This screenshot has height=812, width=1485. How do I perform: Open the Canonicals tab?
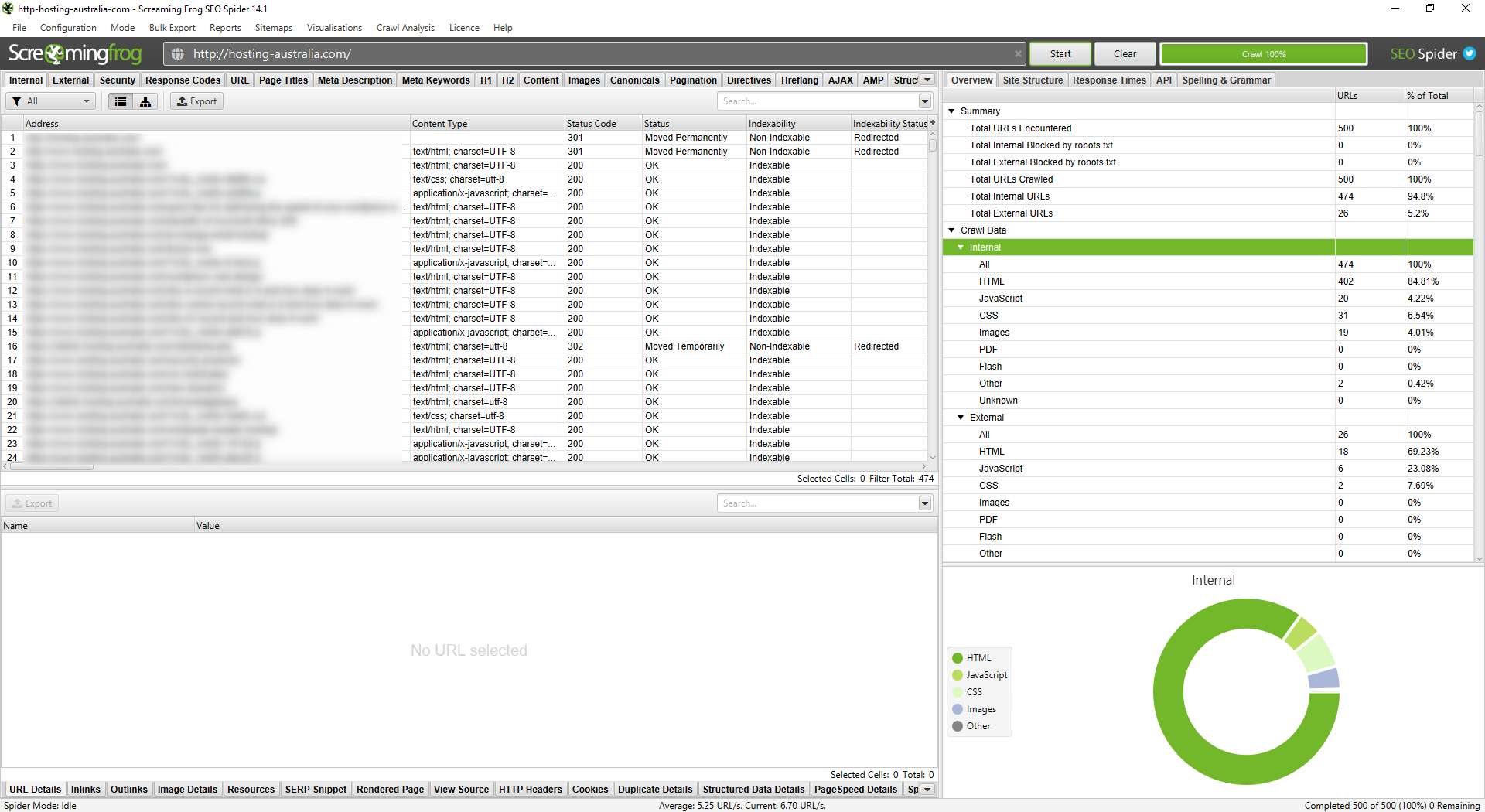pos(634,80)
